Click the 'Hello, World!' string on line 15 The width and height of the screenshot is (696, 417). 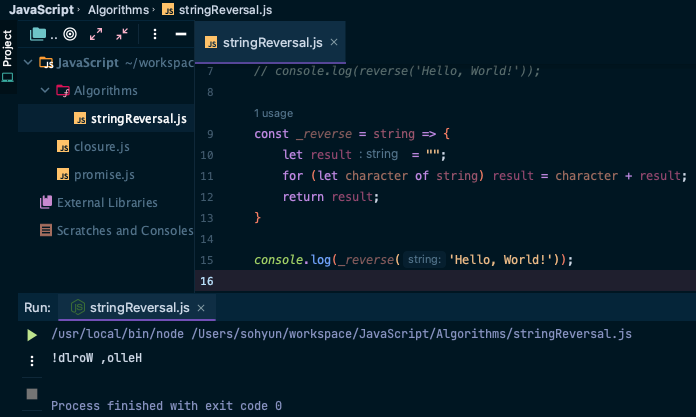pyautogui.click(x=501, y=260)
